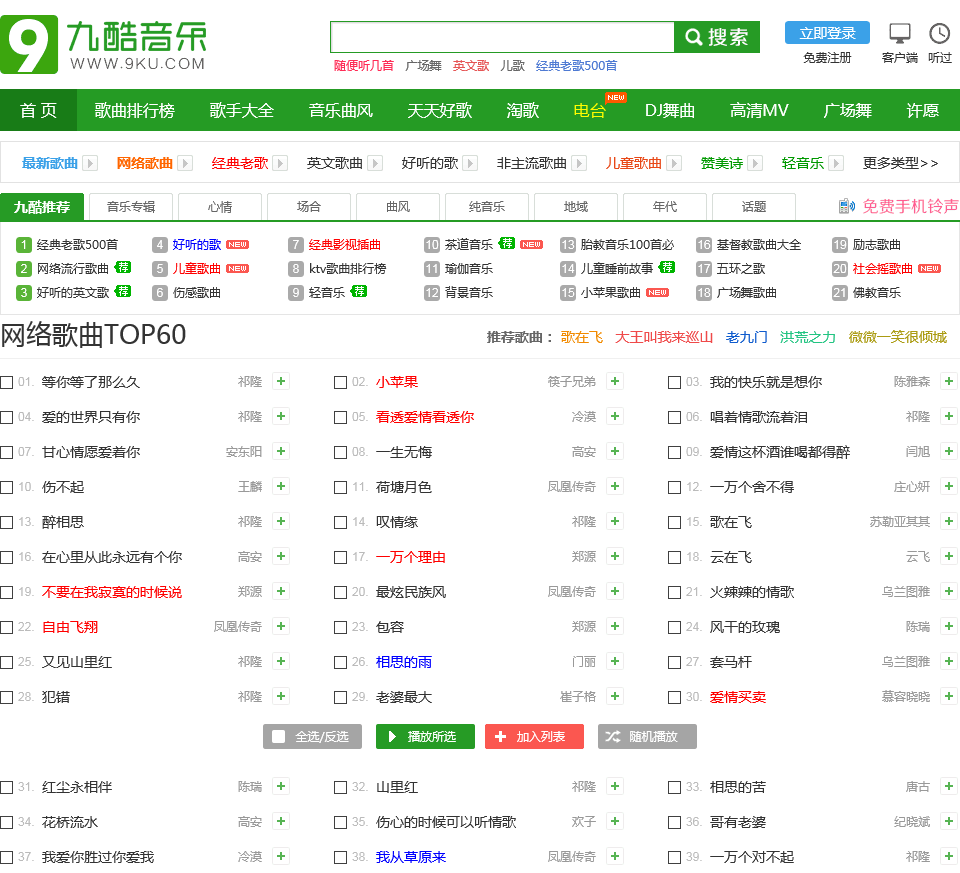The height and width of the screenshot is (873, 960).
Task: Open the listening history (听过) clock icon
Action: [939, 34]
